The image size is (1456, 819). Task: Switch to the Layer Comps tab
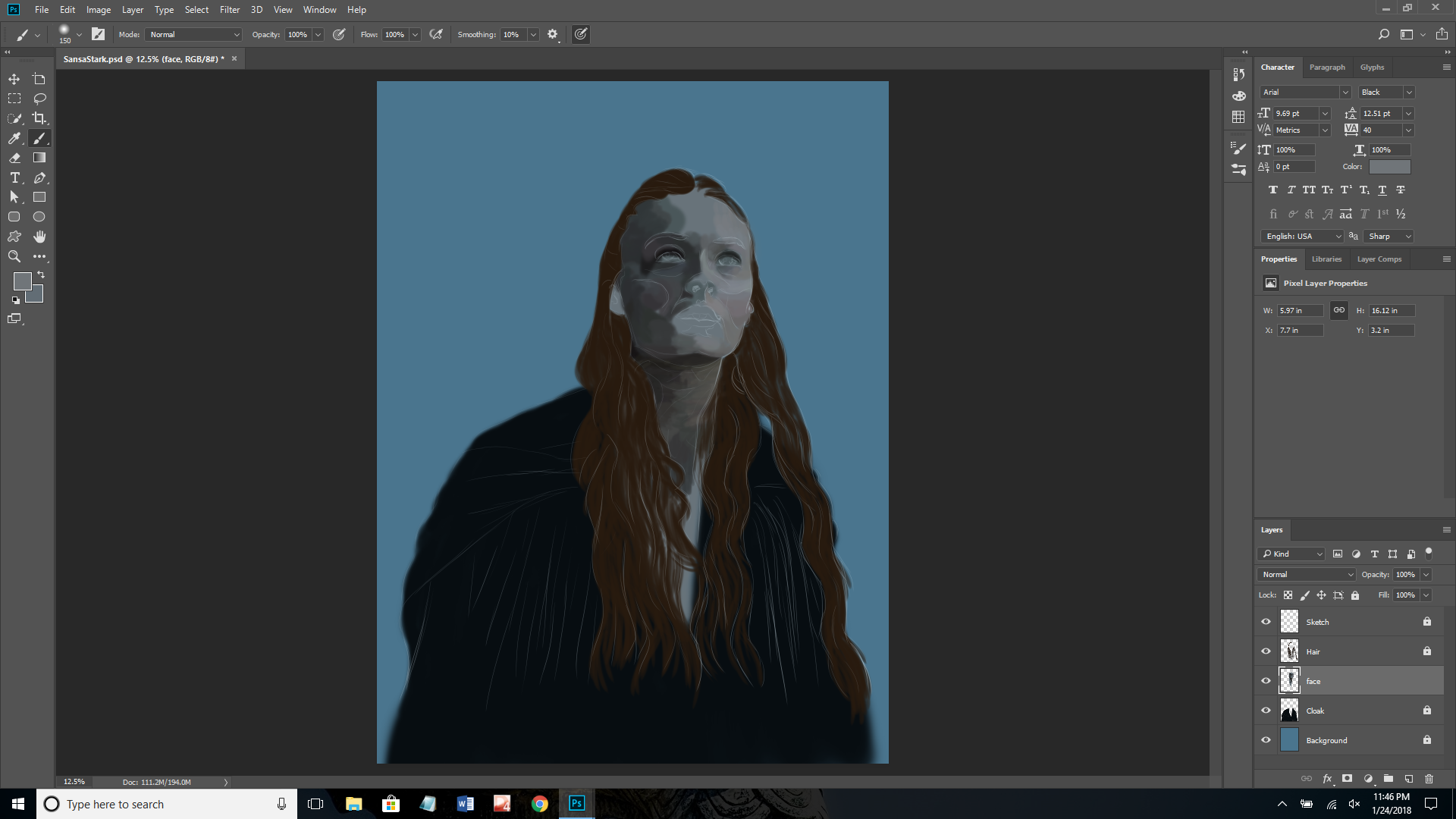[1379, 259]
